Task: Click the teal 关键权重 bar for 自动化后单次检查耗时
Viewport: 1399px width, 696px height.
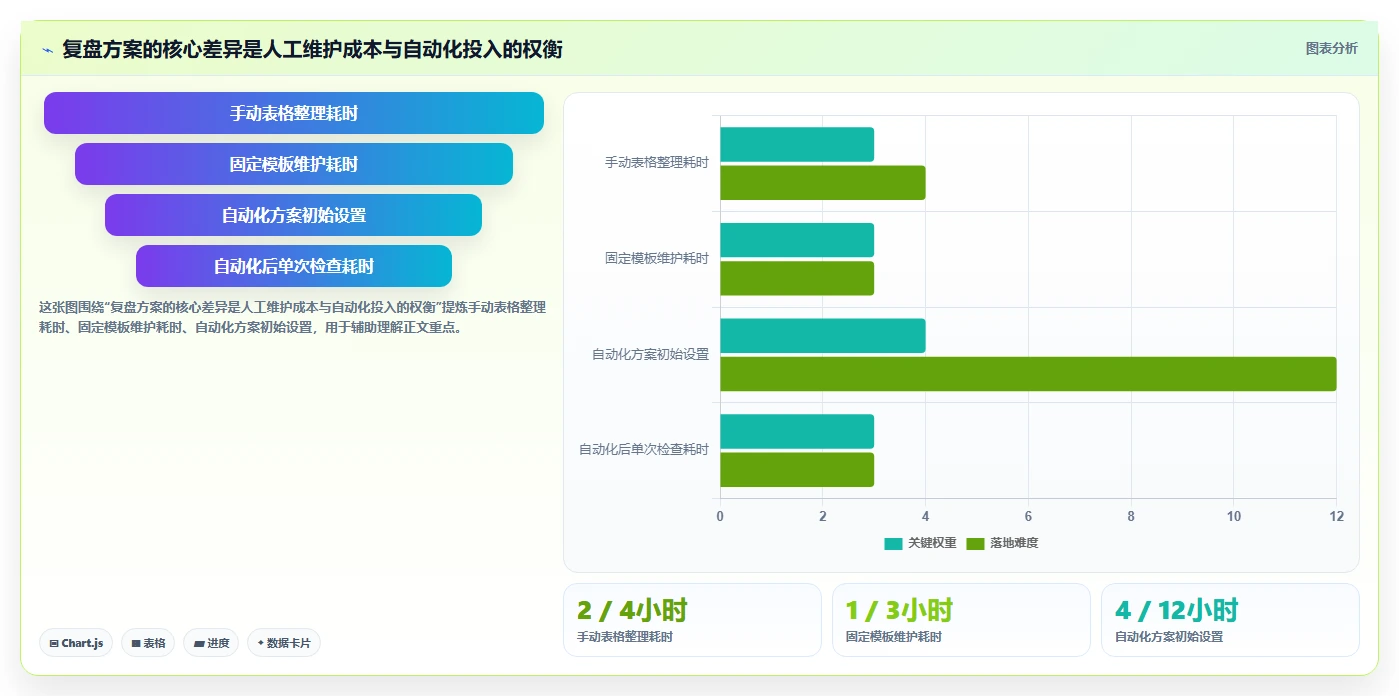Action: 797,431
